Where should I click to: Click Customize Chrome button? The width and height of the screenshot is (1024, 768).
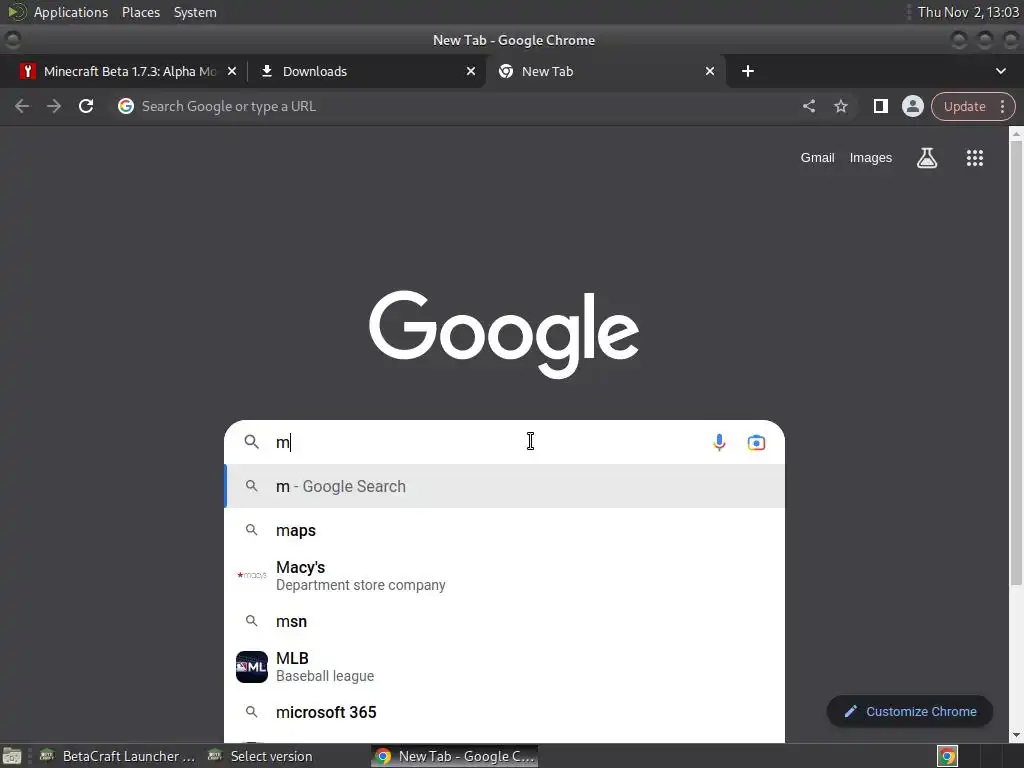click(x=910, y=712)
